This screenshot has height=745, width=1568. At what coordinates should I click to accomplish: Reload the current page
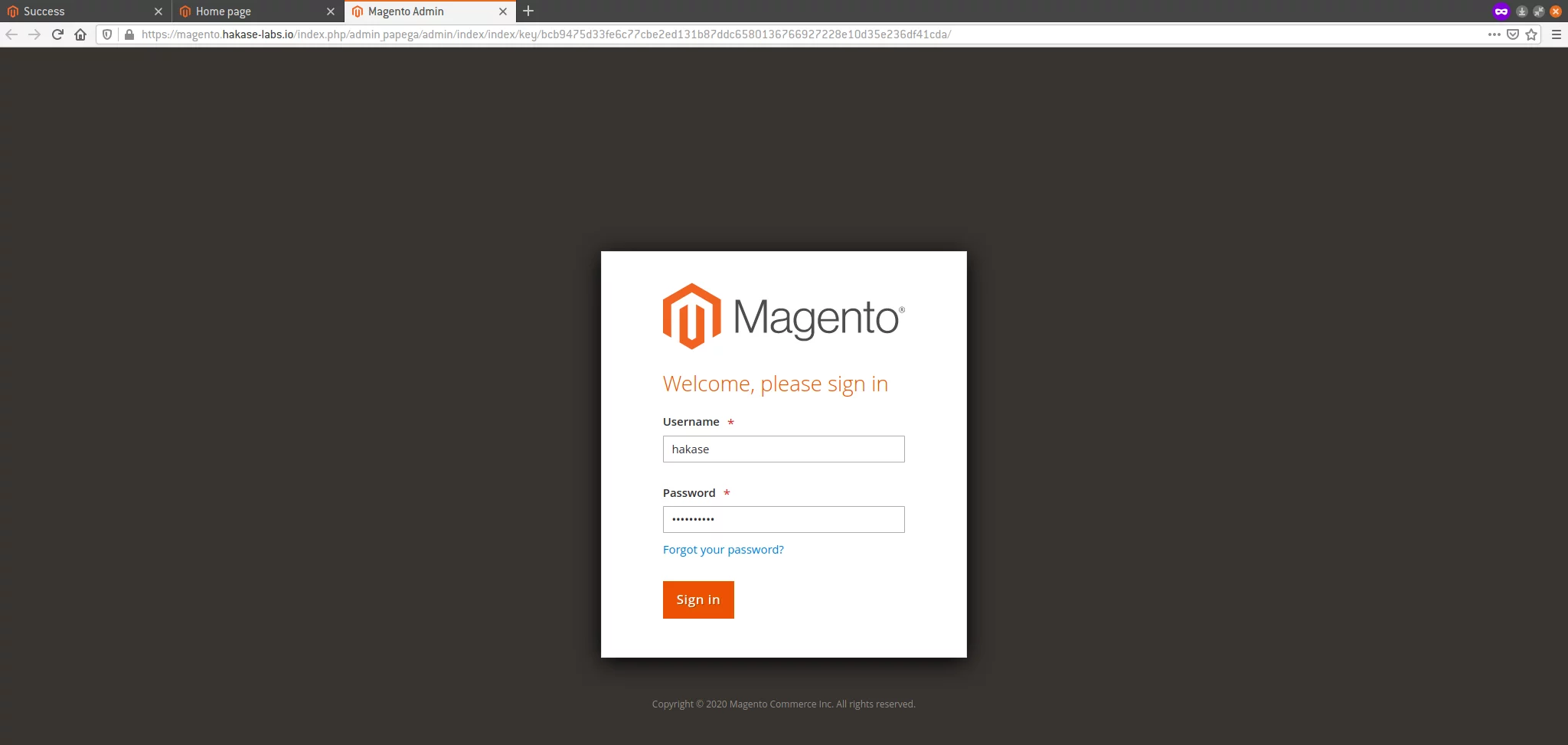click(57, 34)
